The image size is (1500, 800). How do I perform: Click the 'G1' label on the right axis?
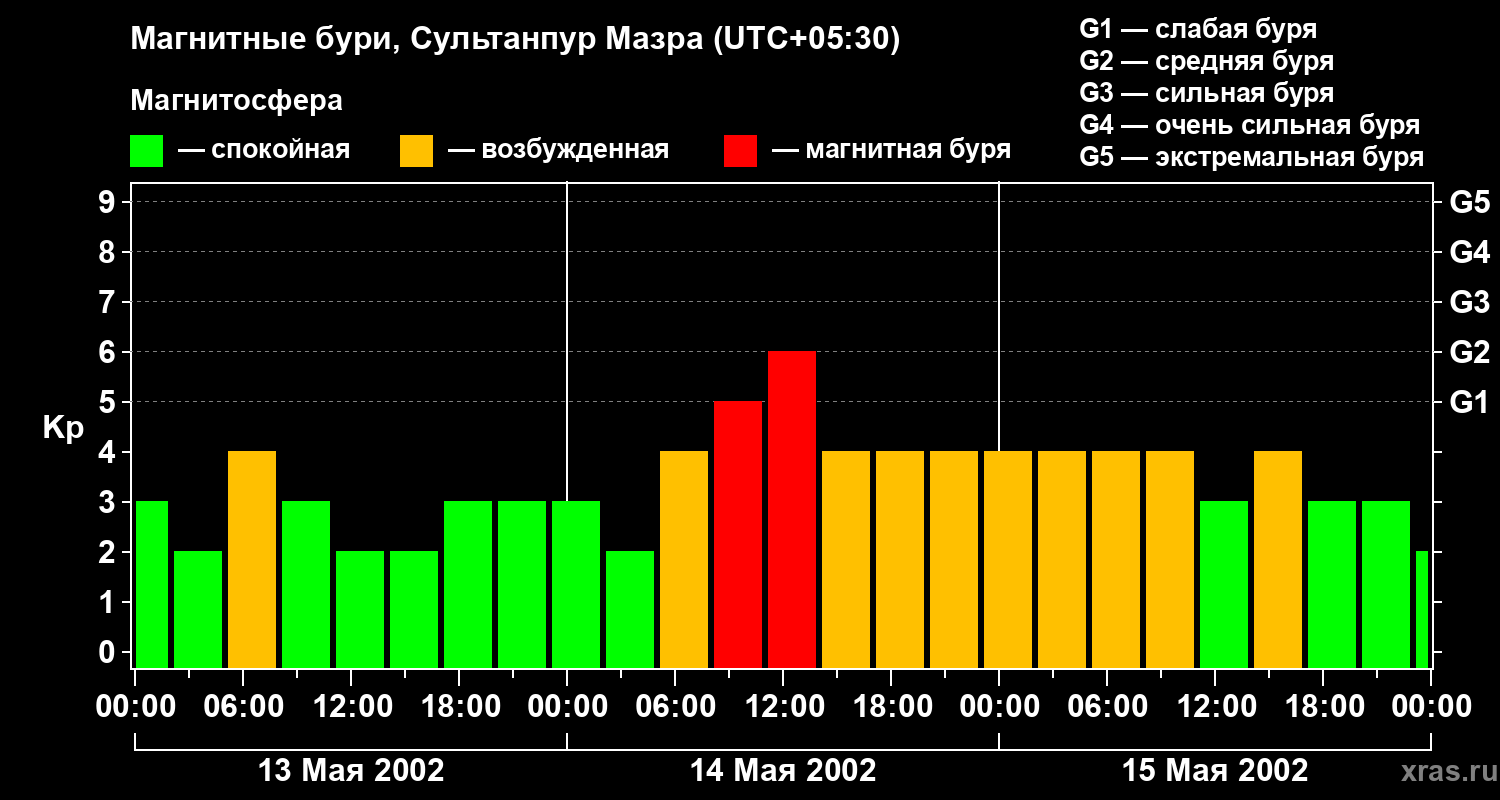click(1470, 402)
